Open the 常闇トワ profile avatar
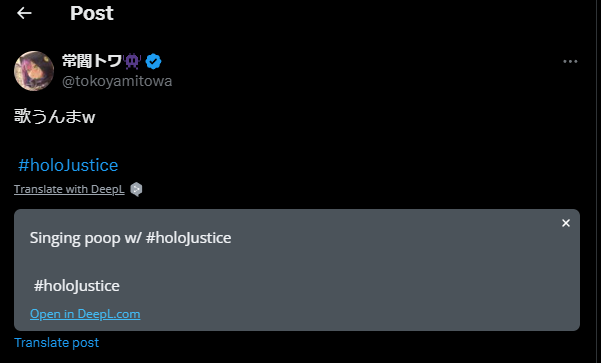601x363 pixels. click(x=34, y=71)
